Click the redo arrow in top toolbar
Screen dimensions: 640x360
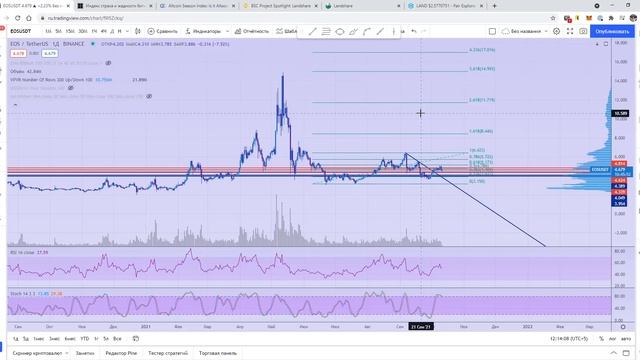(x=424, y=31)
